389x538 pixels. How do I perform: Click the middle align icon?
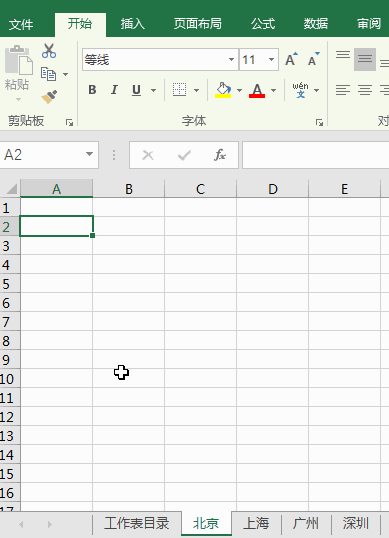click(365, 59)
